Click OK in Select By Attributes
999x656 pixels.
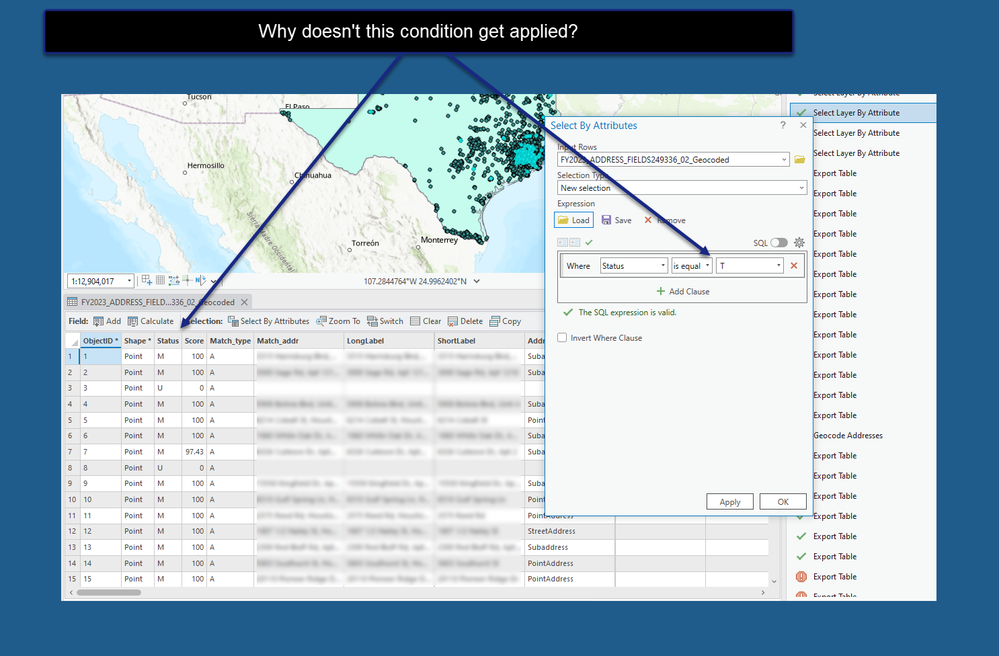(x=782, y=502)
